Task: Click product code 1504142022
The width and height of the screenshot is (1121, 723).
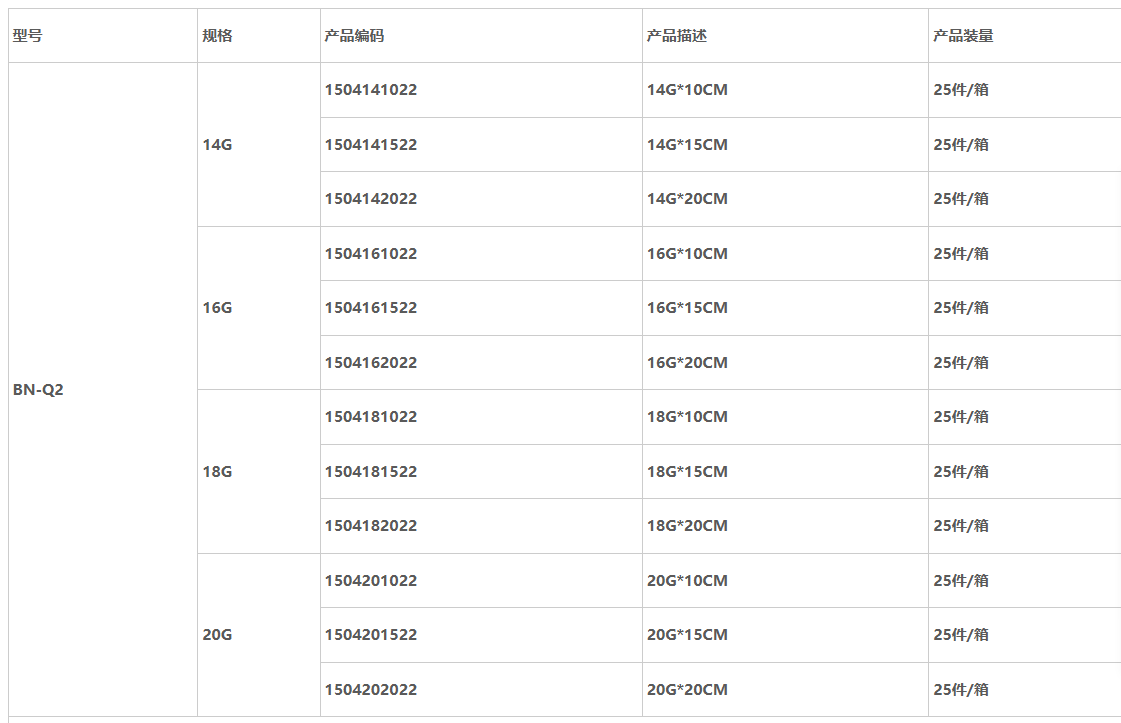Action: pyautogui.click(x=371, y=199)
